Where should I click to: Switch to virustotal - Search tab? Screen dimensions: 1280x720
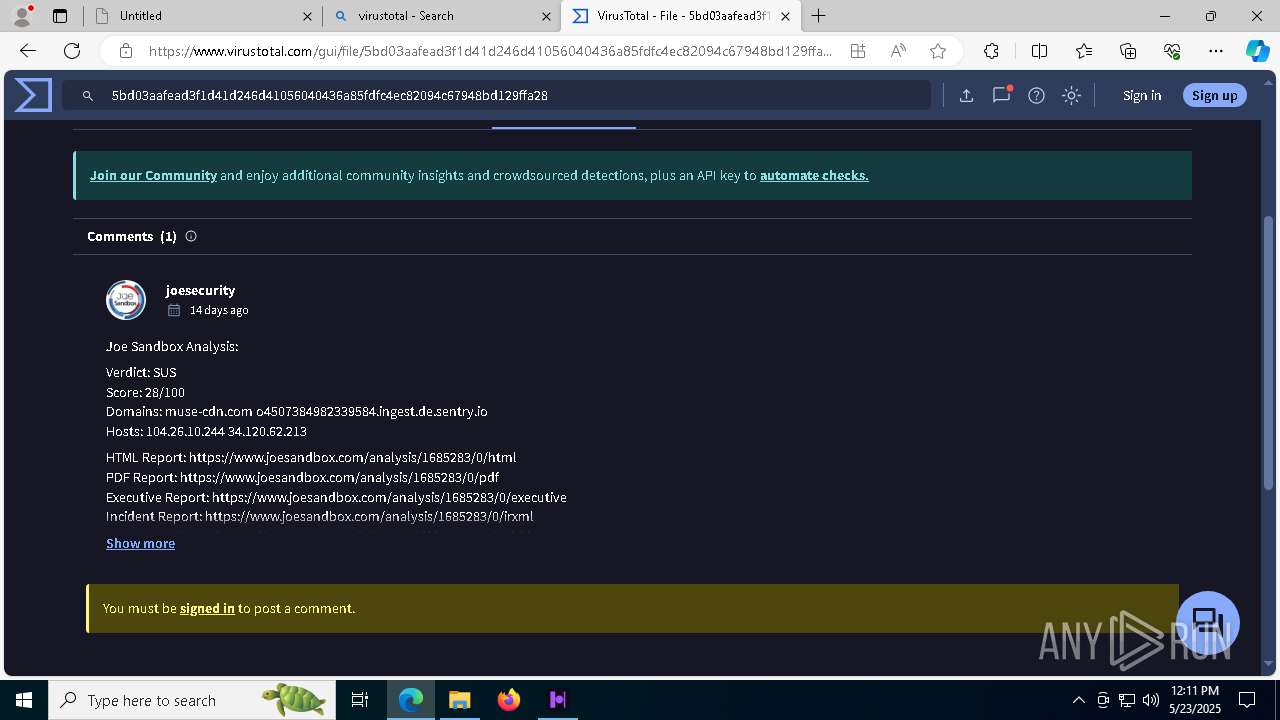tap(440, 16)
